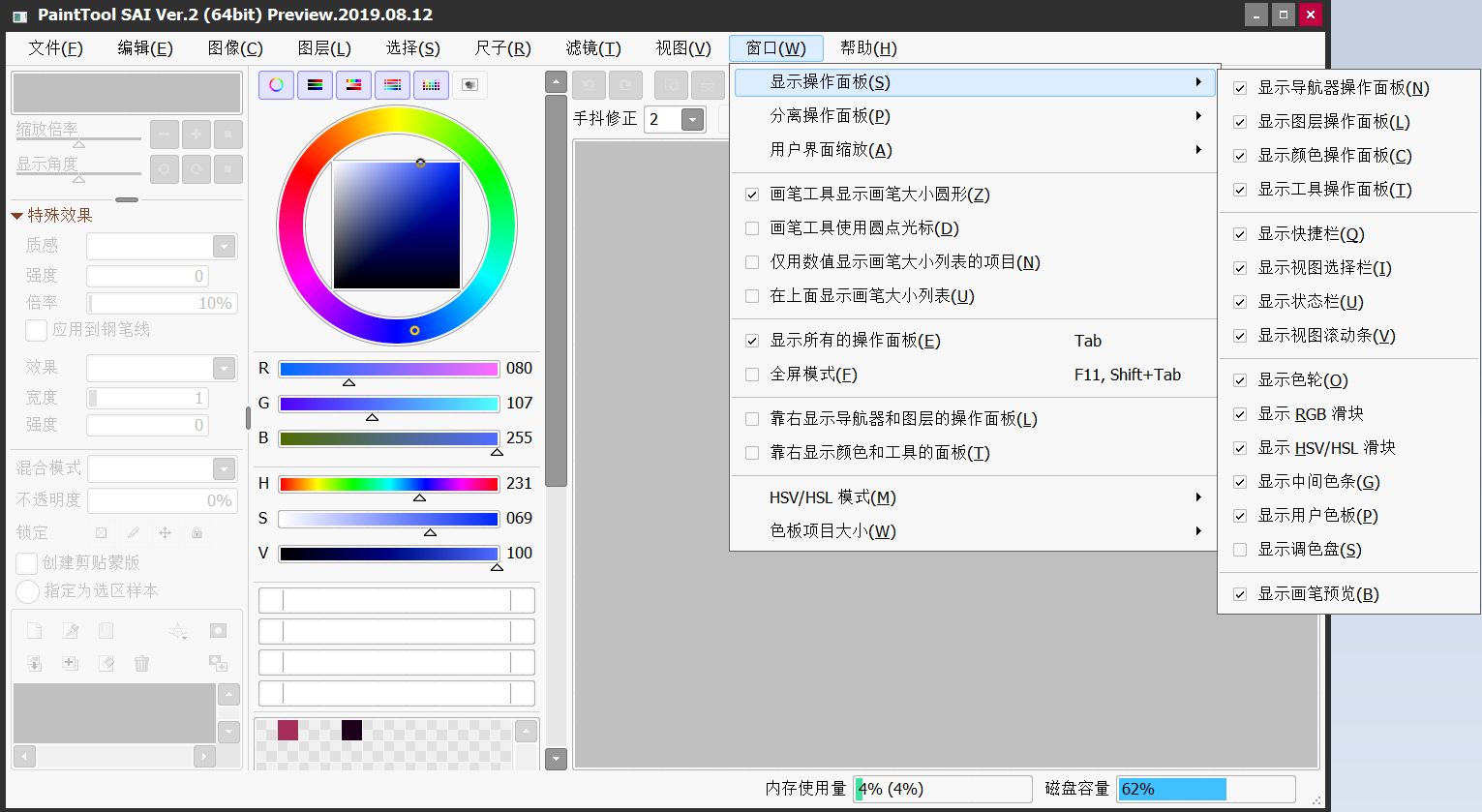Viewport: 1482px width, 812px height.
Task: Click the zoom in plus button
Action: 196,135
